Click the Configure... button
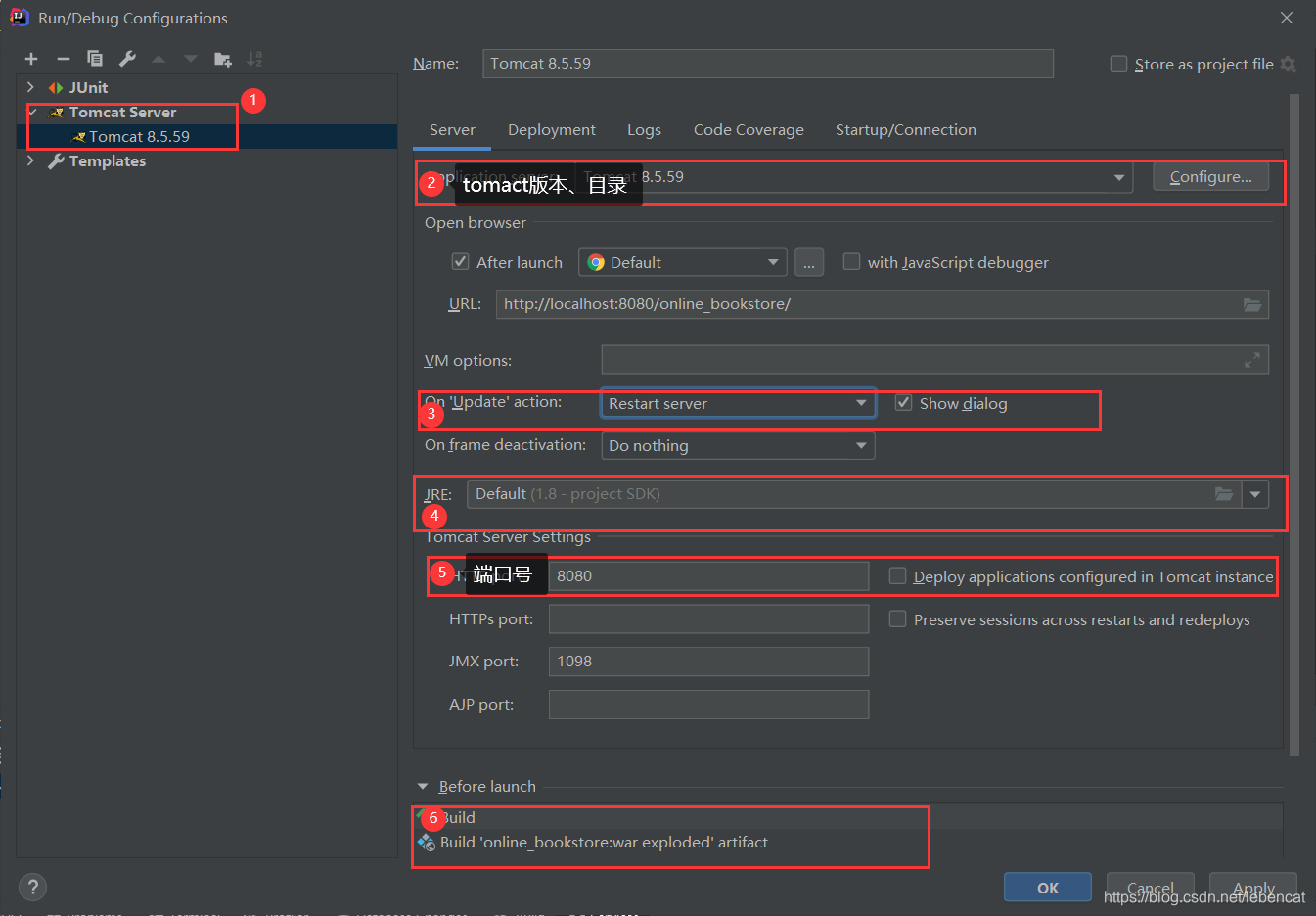Screen dimensions: 1316x916 1210,176
